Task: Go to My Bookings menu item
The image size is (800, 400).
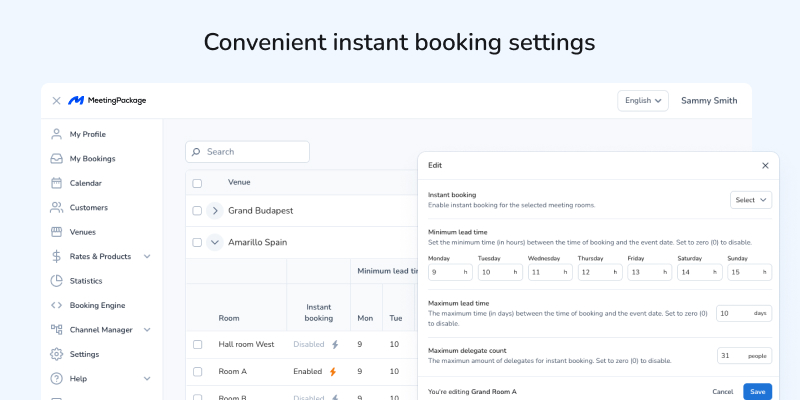Action: 92,158
